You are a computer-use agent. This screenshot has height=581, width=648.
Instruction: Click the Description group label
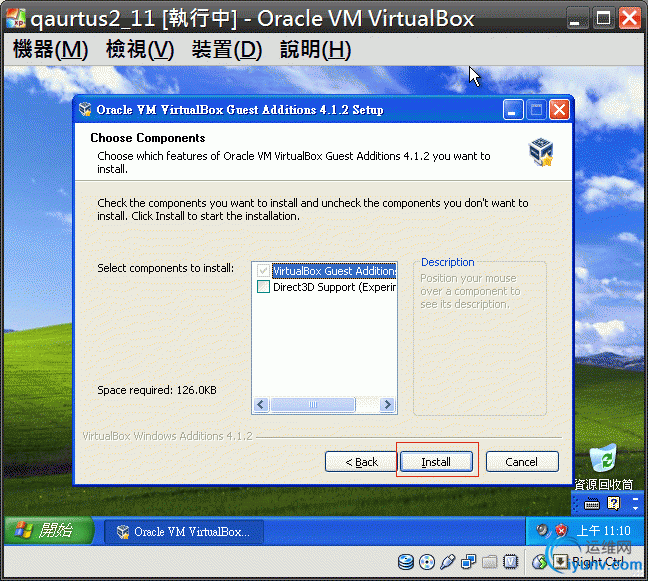click(x=448, y=262)
